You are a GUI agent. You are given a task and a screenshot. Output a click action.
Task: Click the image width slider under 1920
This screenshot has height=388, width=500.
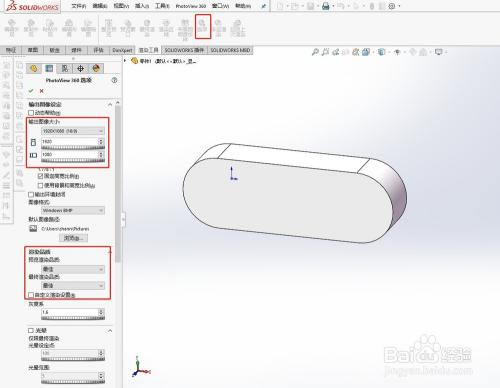(73, 148)
